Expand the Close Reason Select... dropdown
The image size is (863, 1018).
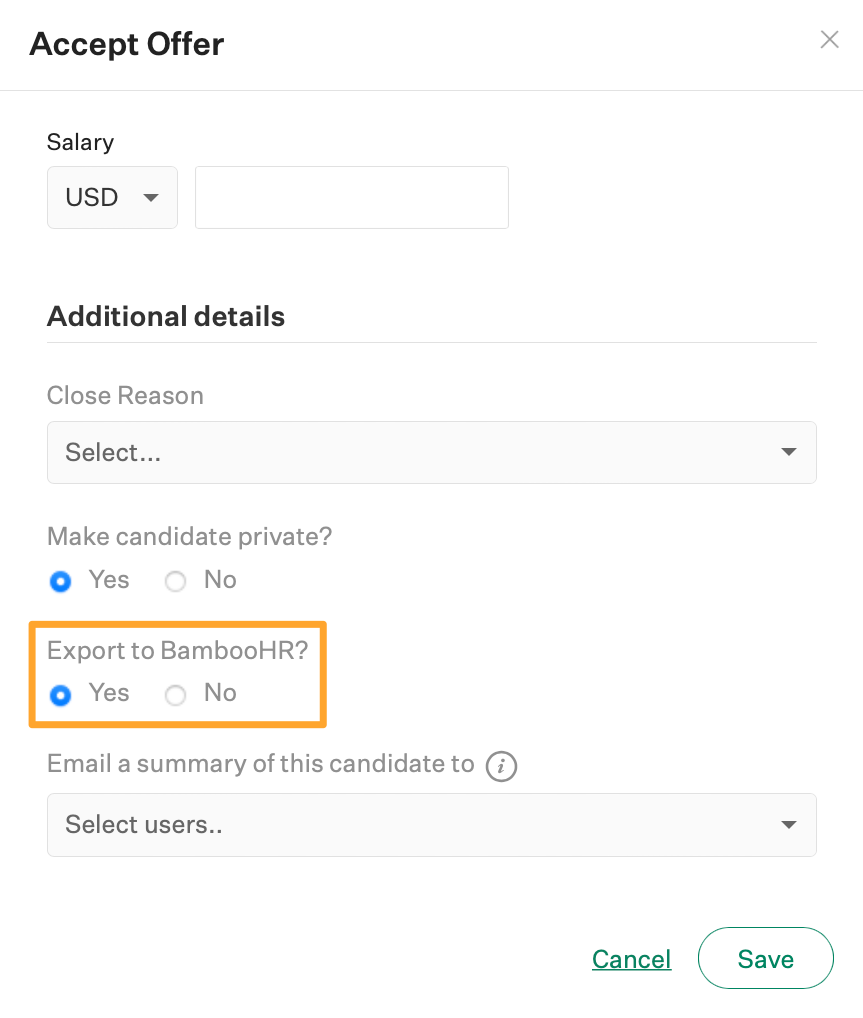point(431,452)
